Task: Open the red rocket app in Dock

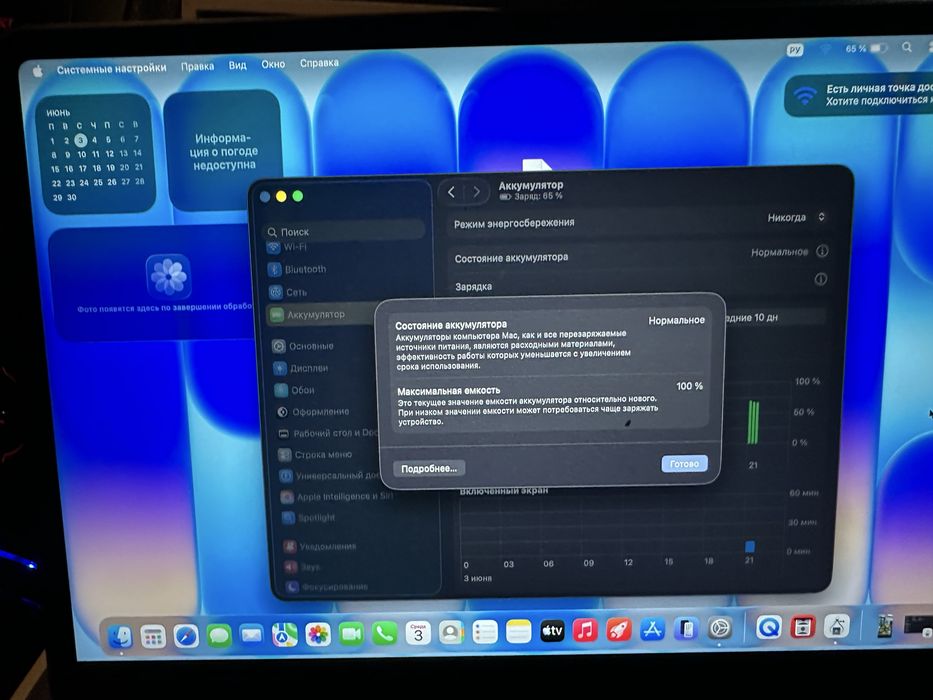Action: 619,629
